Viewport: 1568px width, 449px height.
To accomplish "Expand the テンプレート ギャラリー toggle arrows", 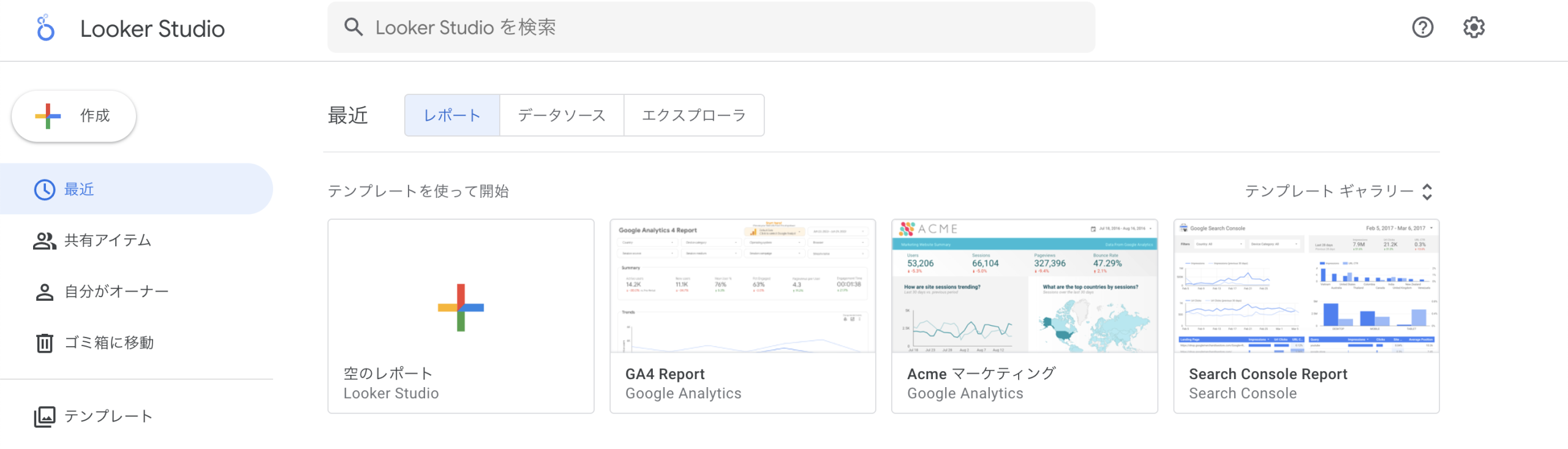I will click(x=1427, y=192).
